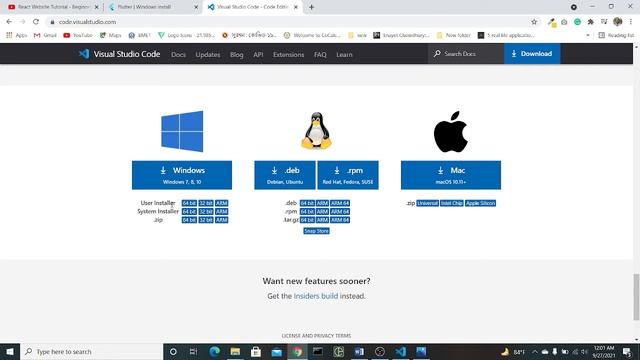
Task: Choose Windows .zip 64 bit
Action: click(x=189, y=220)
